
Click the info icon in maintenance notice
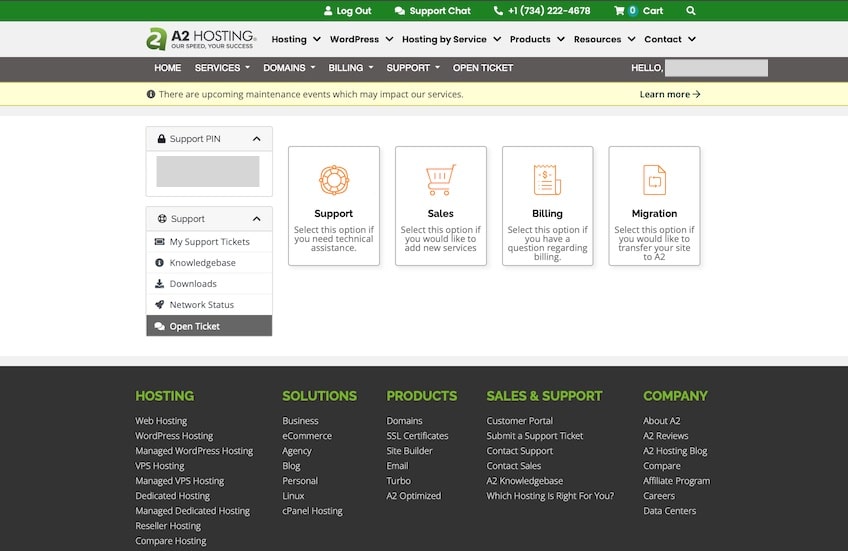tap(151, 94)
